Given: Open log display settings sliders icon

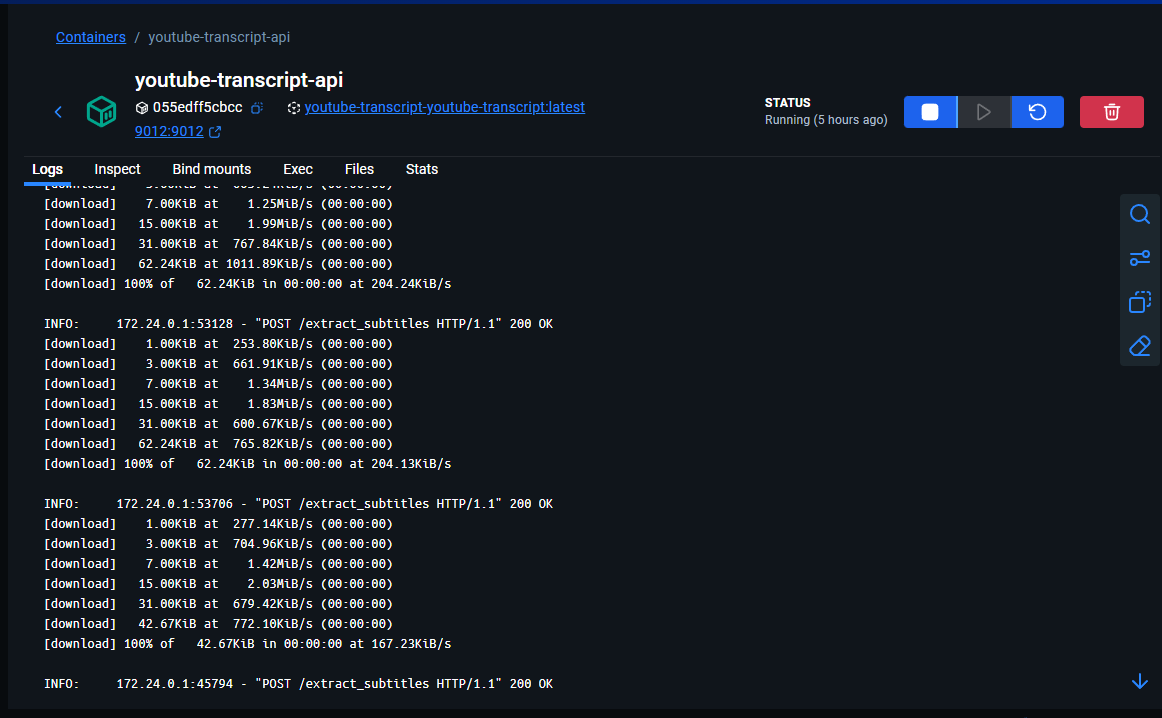Looking at the screenshot, I should (x=1140, y=258).
